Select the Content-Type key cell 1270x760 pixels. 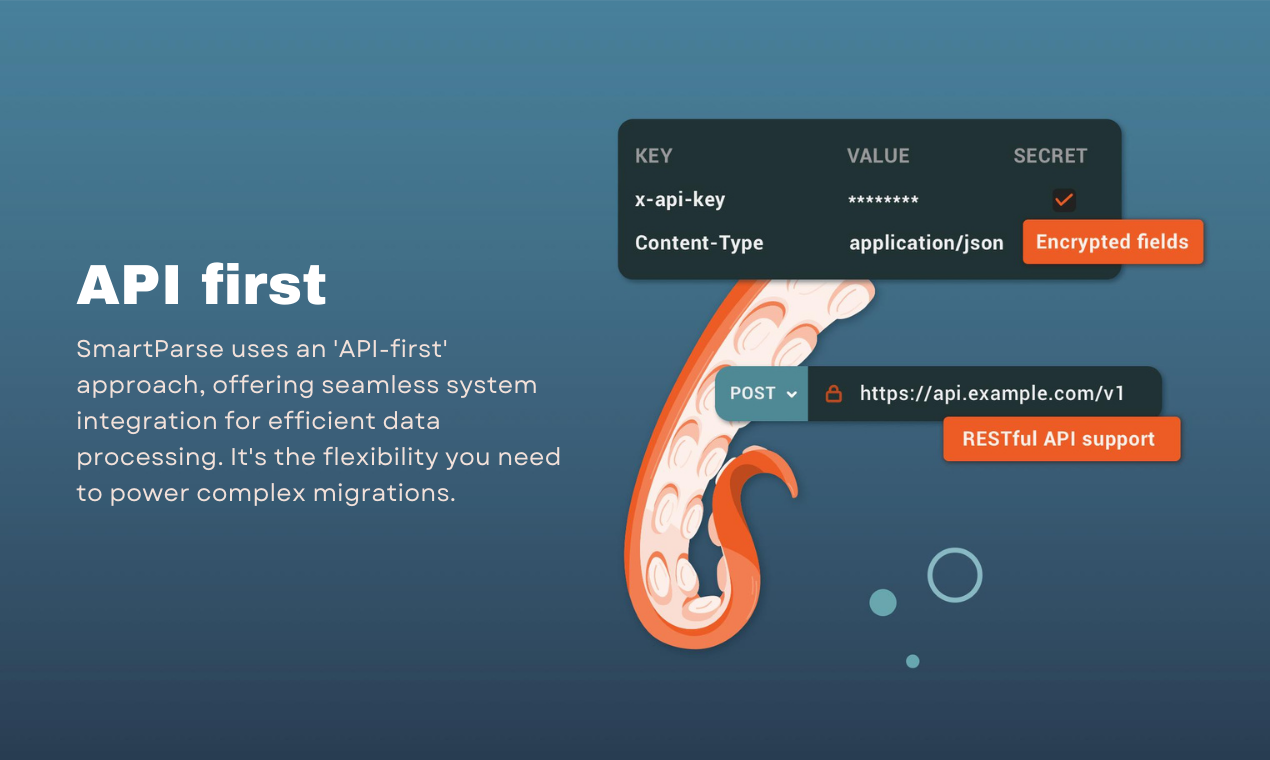click(x=699, y=243)
